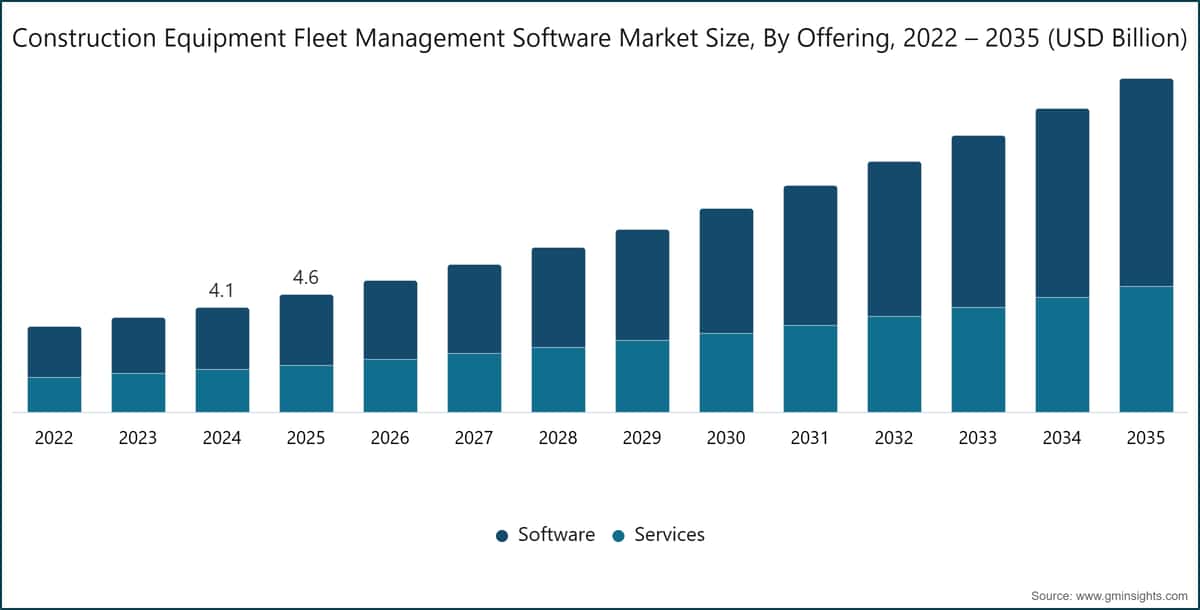Select the 2027 Services bar segment

pyautogui.click(x=474, y=383)
